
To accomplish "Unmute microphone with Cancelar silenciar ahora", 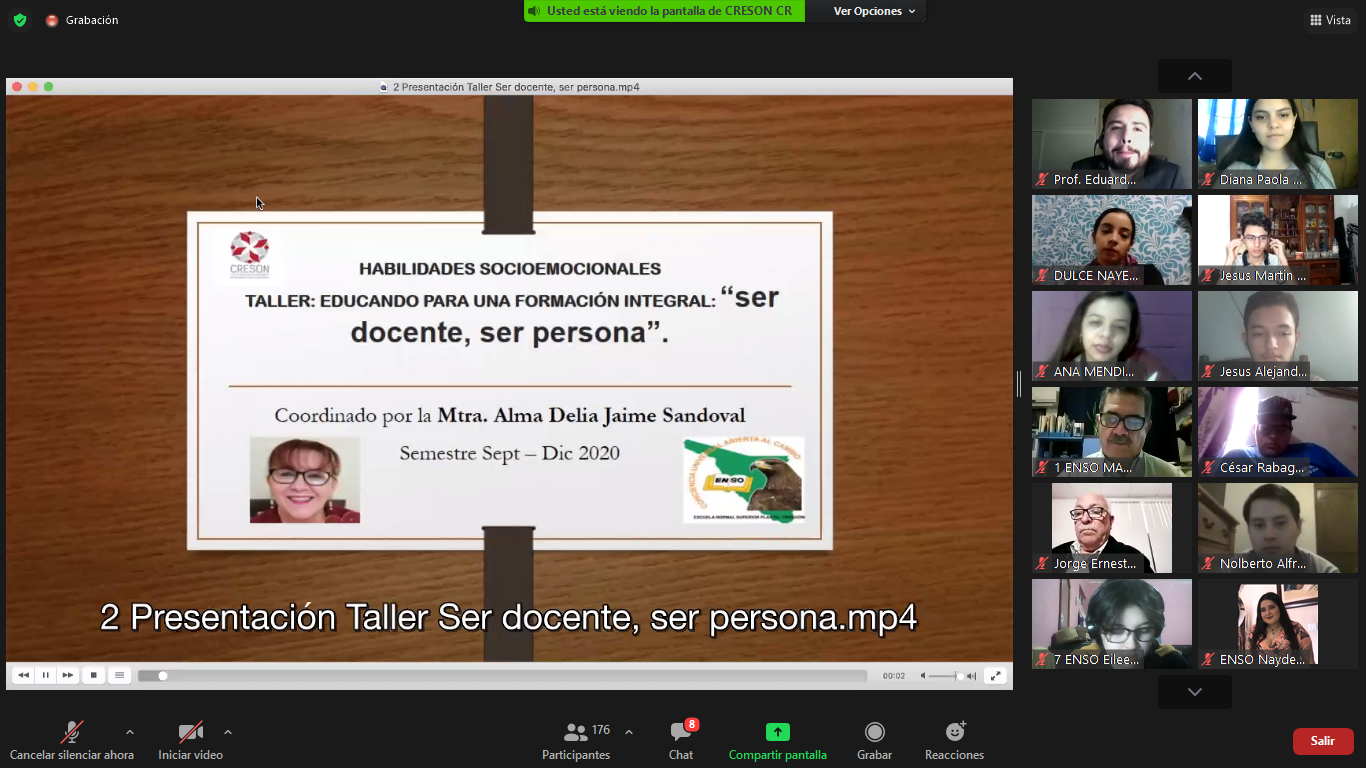I will click(72, 733).
